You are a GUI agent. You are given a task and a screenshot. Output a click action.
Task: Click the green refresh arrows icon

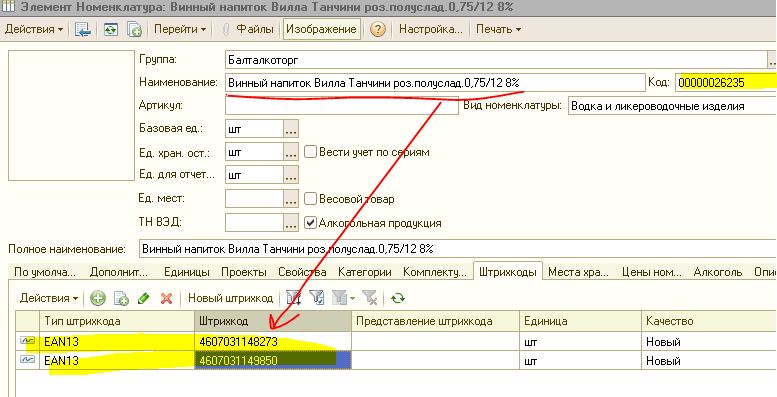click(x=398, y=298)
